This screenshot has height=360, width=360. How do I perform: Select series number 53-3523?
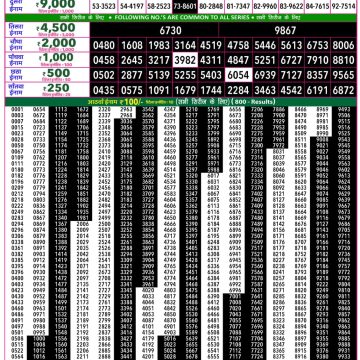(104, 6)
